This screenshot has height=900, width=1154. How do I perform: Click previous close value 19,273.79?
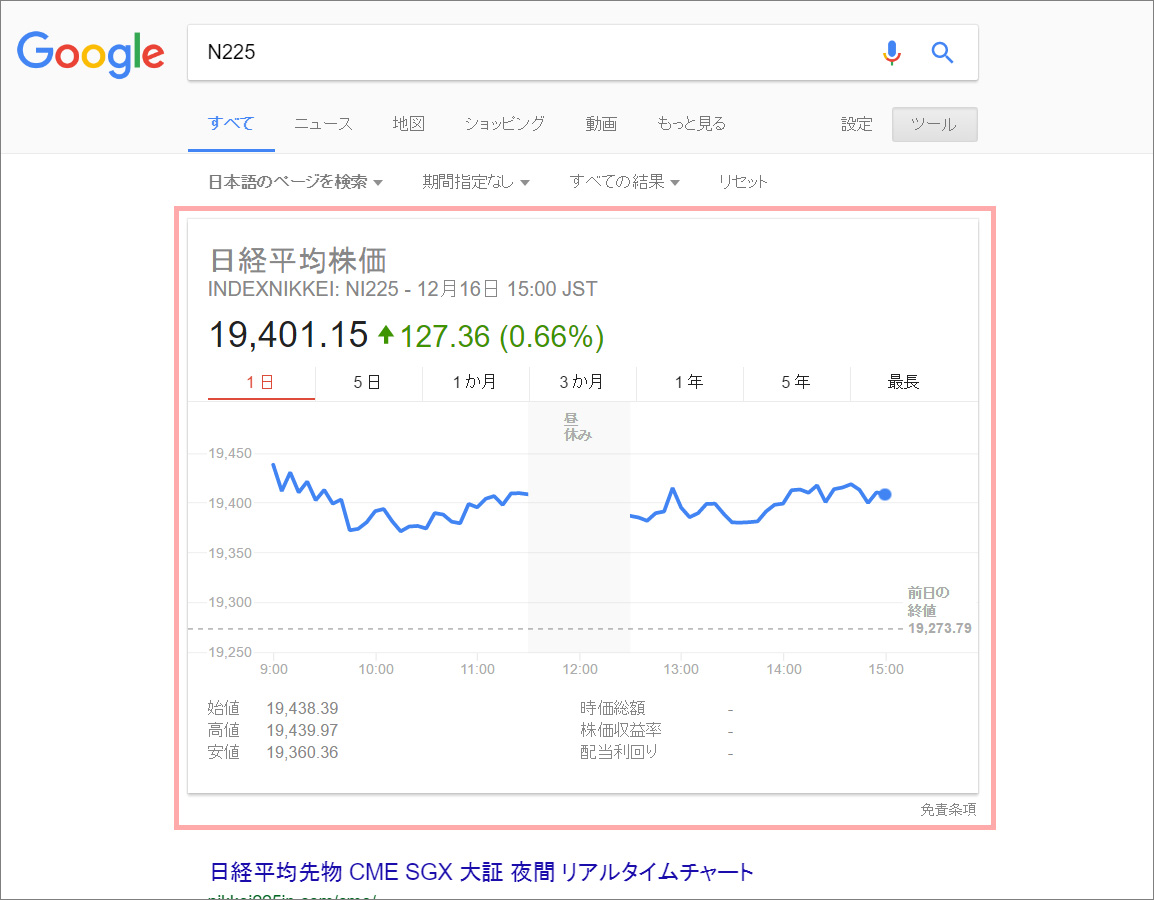tap(940, 628)
